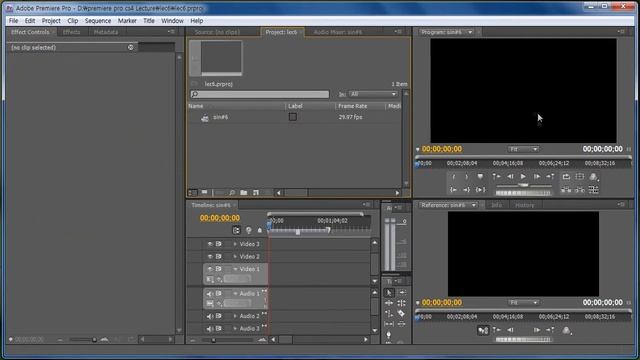The image size is (640, 360).
Task: Toggle Video 3 track visibility eye
Action: click(210, 244)
